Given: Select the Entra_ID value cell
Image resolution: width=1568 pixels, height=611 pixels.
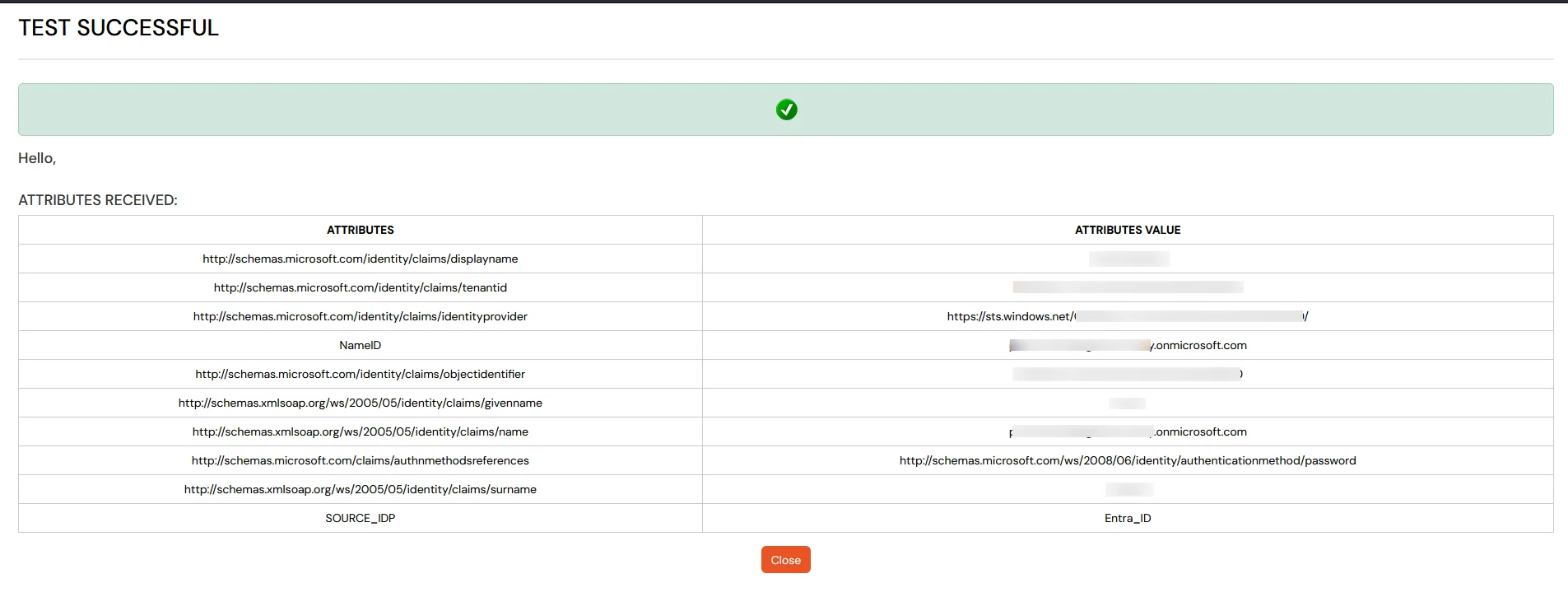Looking at the screenshot, I should (1128, 518).
